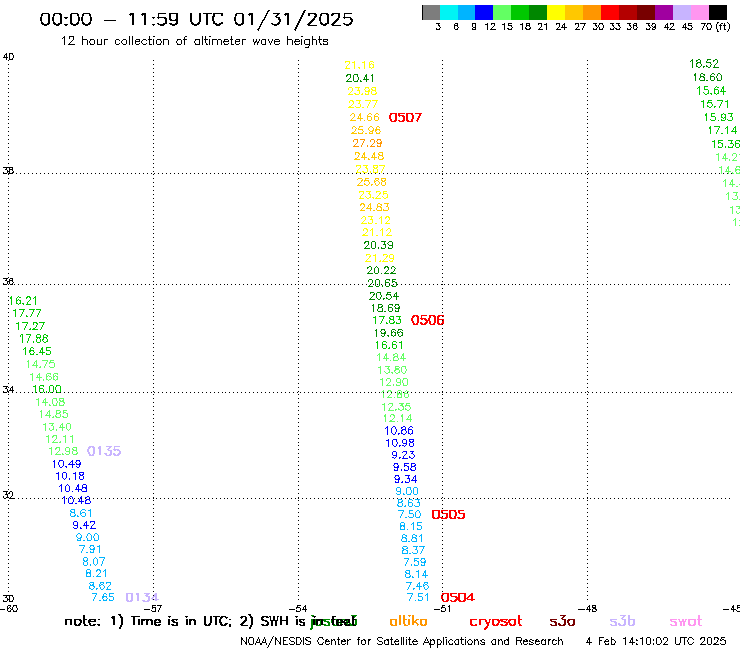The image size is (740, 650).
Task: Click the wave height value 24.66
Action: click(364, 117)
